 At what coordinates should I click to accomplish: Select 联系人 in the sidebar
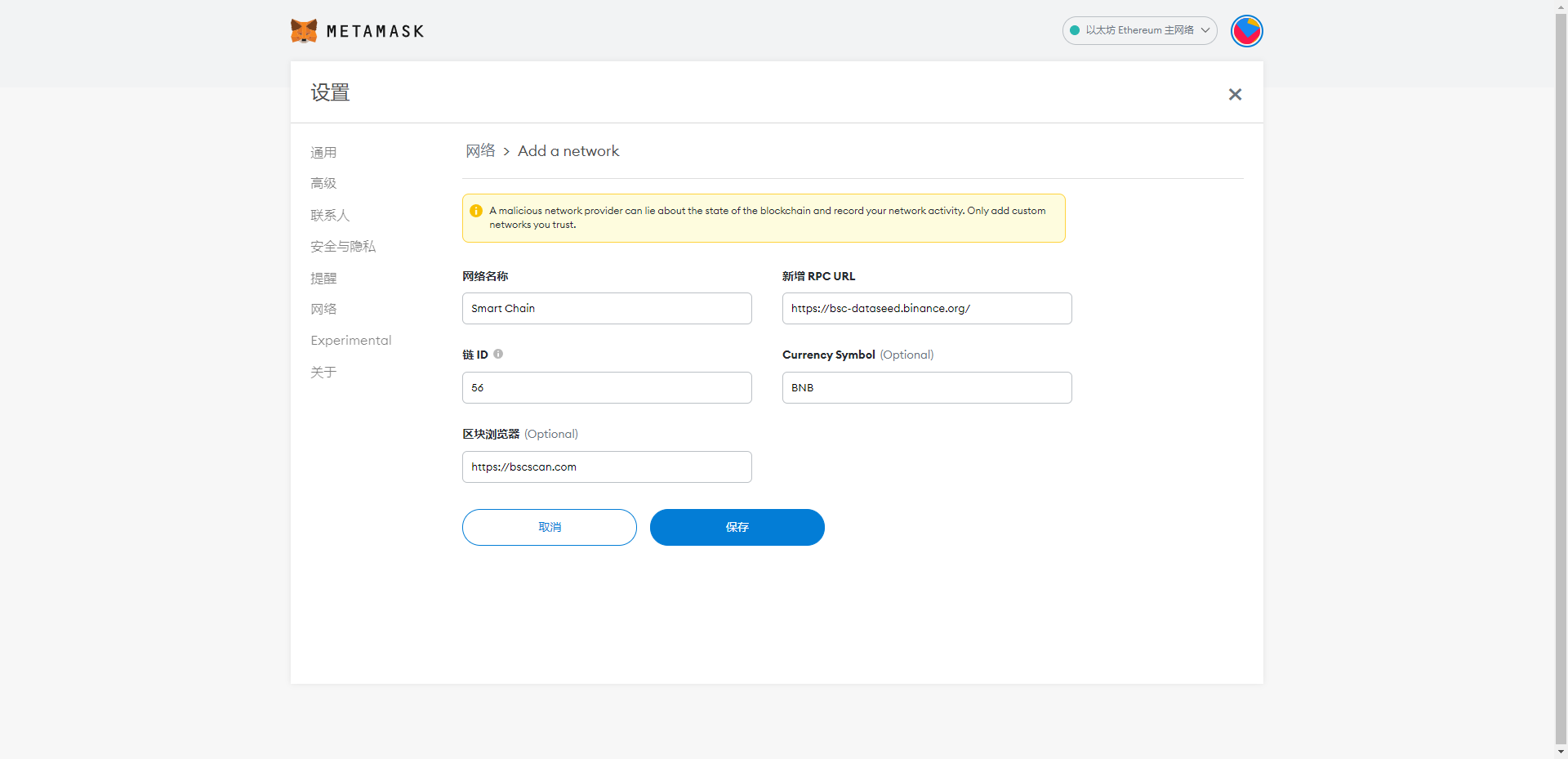(x=330, y=215)
